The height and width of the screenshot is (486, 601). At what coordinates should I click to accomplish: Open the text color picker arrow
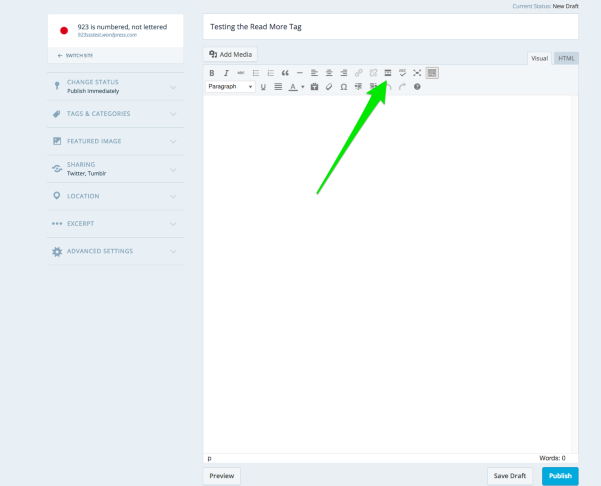click(303, 87)
